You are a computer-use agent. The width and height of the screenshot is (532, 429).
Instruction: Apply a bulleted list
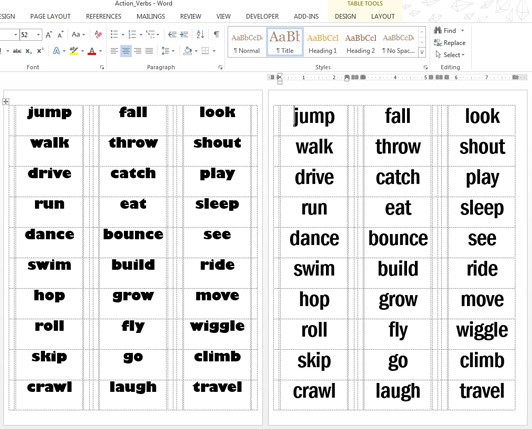tap(114, 34)
